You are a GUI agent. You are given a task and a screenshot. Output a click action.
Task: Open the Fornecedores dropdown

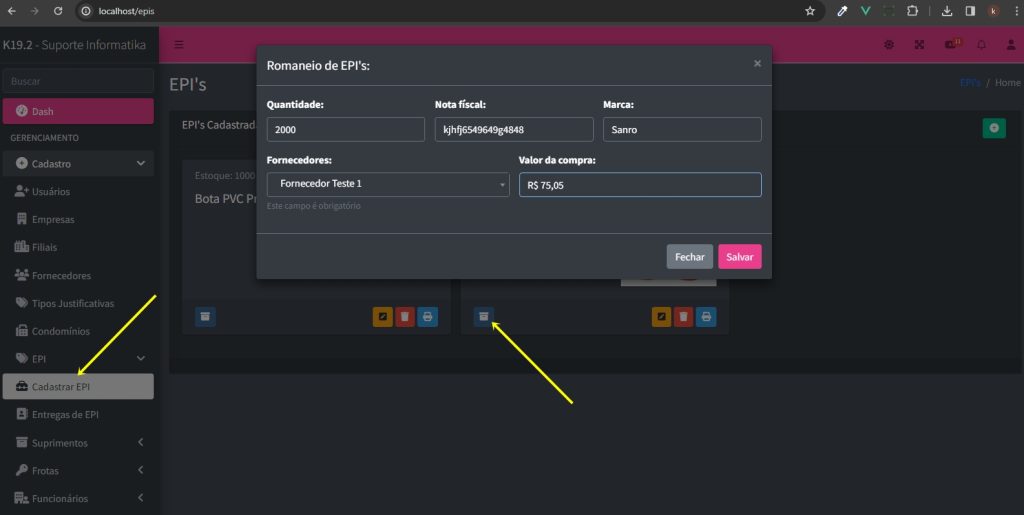[388, 185]
